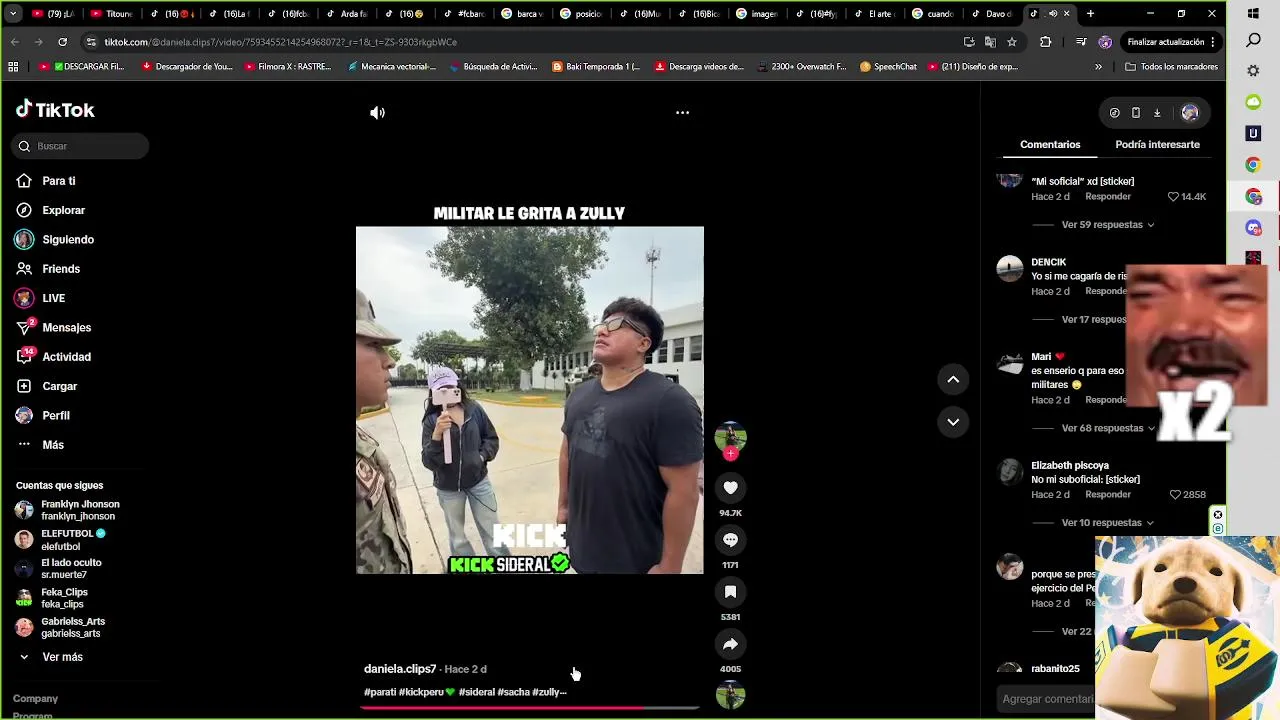Open the SpeechChat bookmark
1280x720 pixels.
(888, 67)
